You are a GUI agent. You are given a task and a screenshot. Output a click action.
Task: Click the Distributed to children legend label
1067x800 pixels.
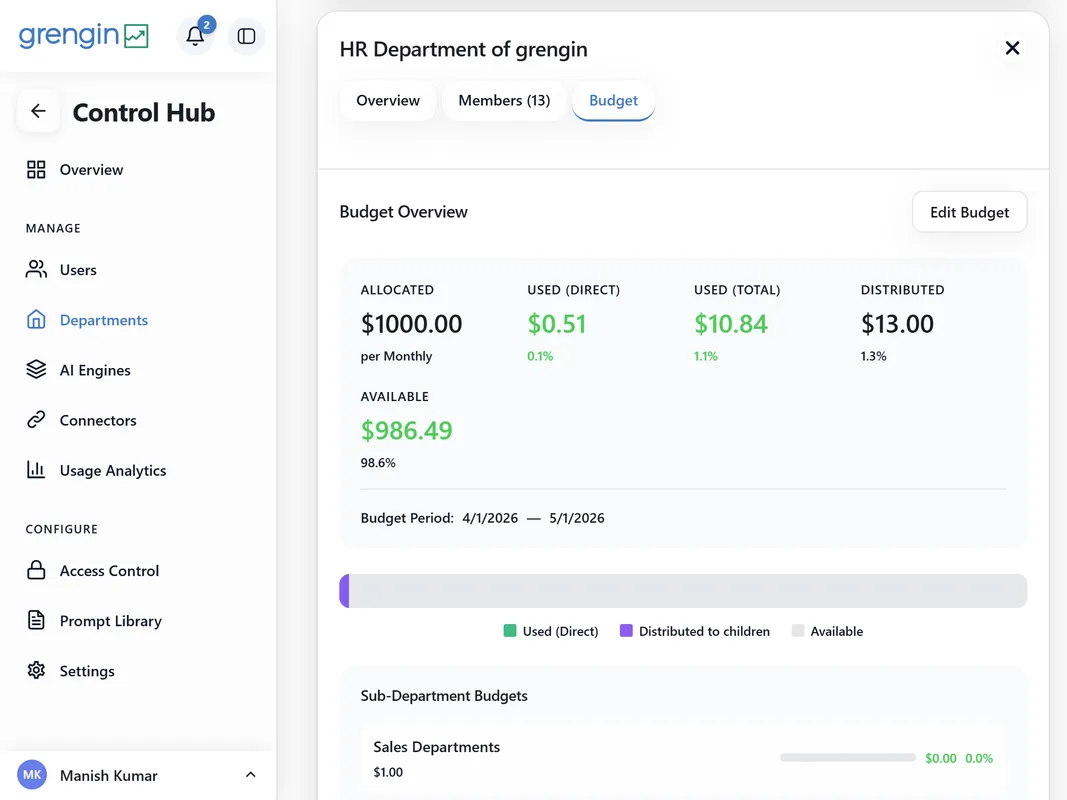click(x=704, y=631)
